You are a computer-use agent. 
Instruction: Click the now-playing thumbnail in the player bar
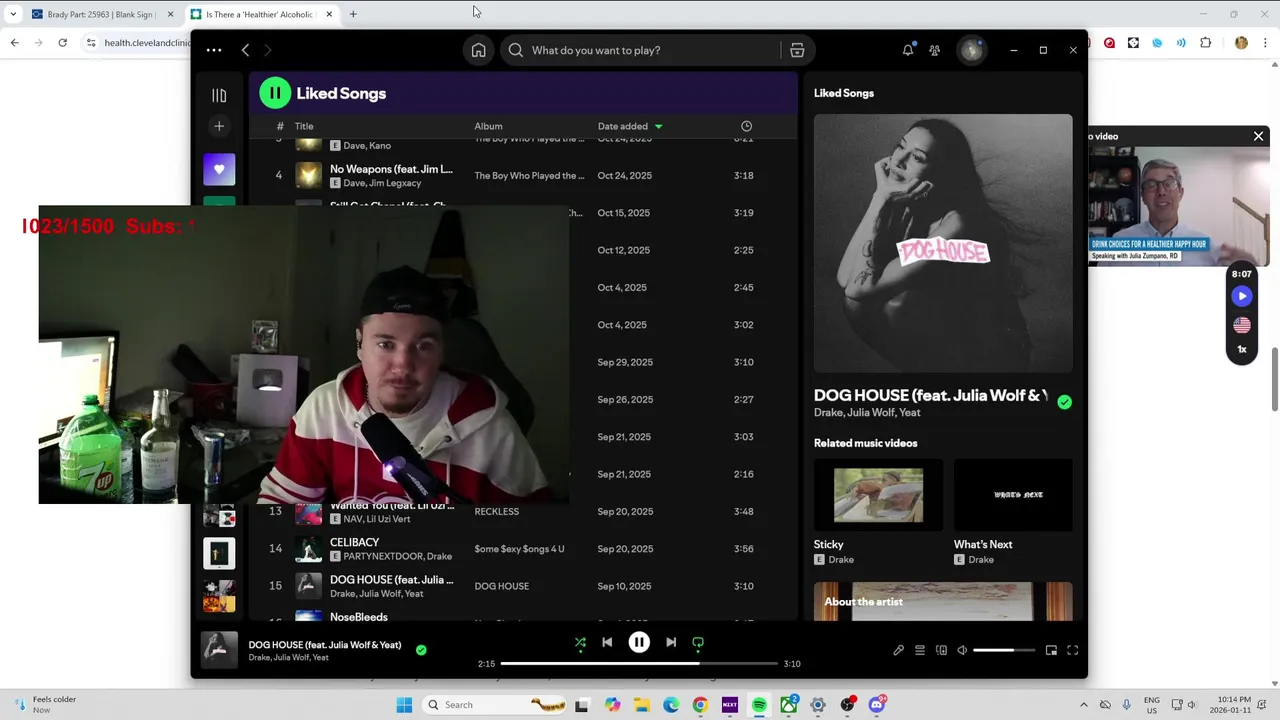(x=219, y=650)
